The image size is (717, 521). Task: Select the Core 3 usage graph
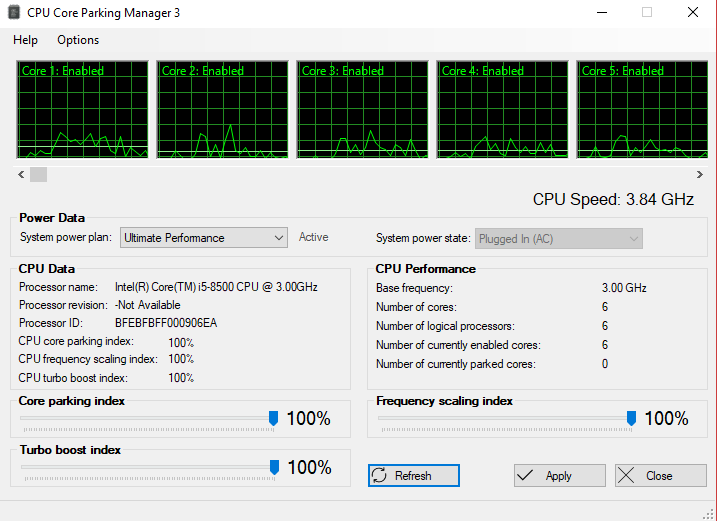coord(363,109)
